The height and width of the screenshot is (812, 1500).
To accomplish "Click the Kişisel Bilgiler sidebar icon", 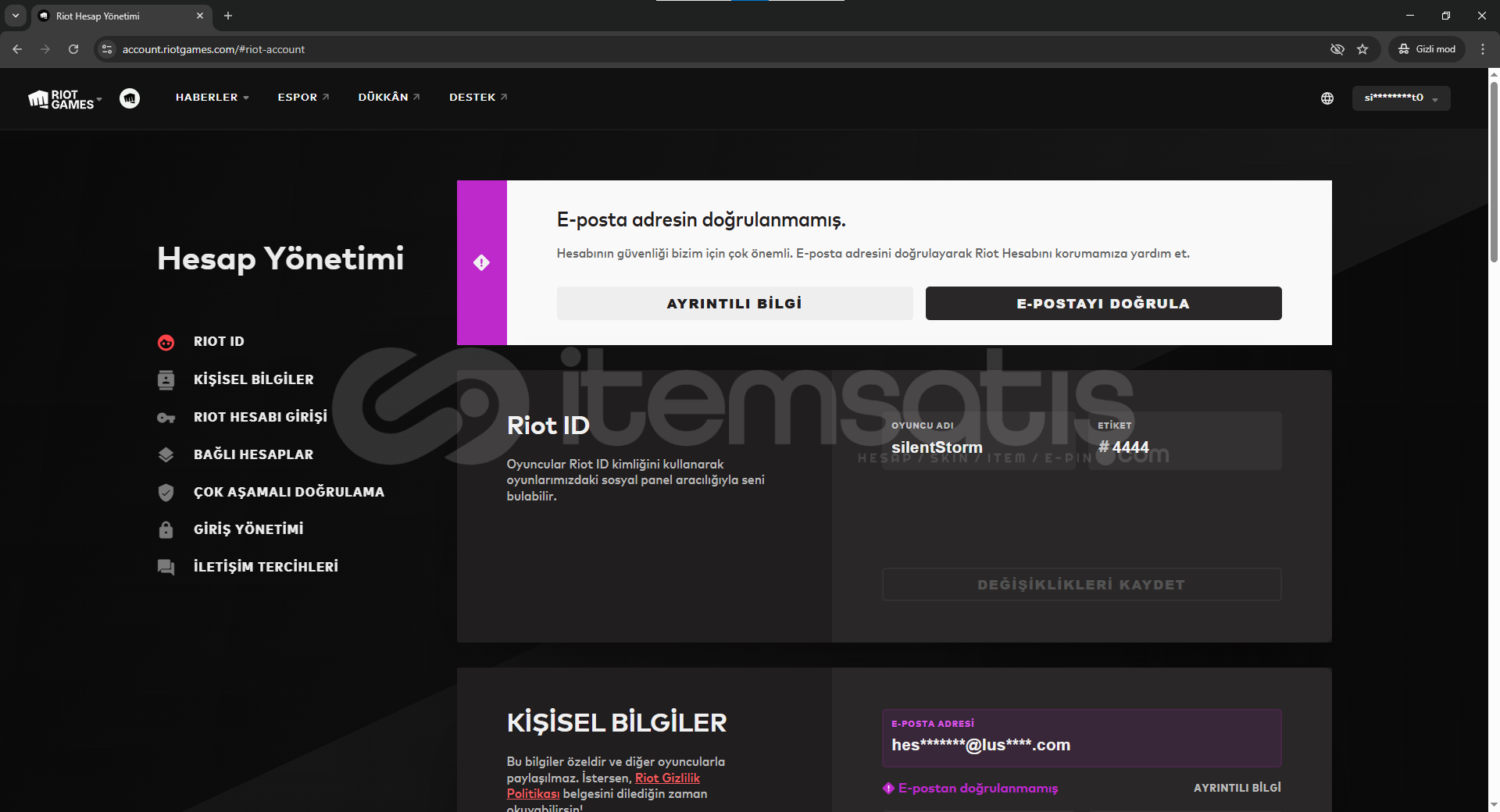I will coord(166,380).
